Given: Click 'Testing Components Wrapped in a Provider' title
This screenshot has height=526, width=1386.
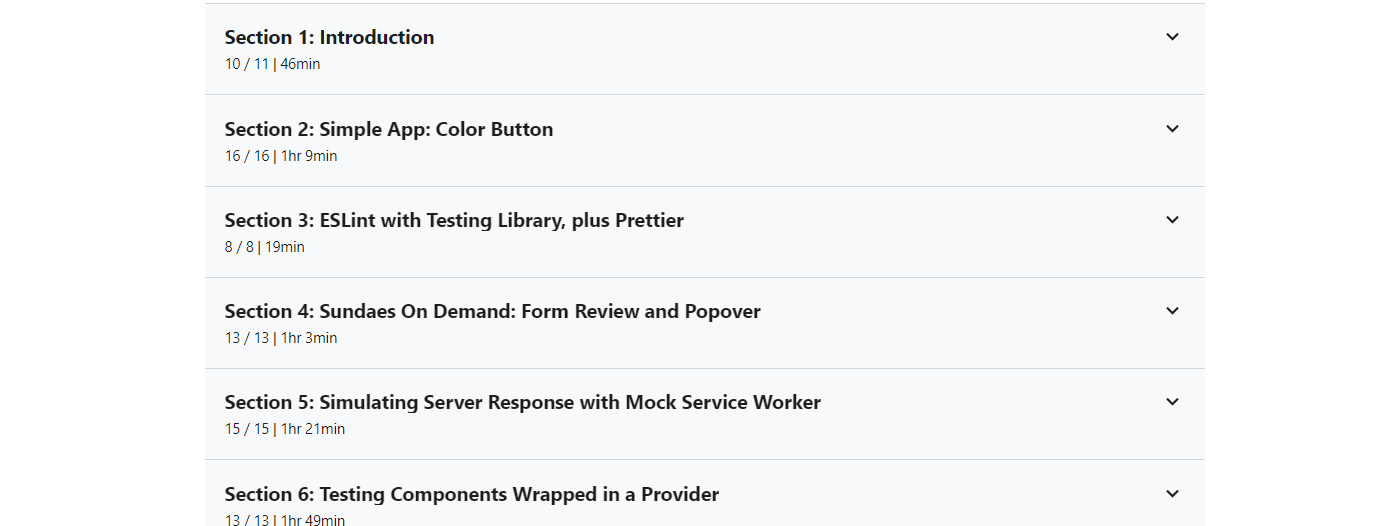Looking at the screenshot, I should click(x=471, y=495).
